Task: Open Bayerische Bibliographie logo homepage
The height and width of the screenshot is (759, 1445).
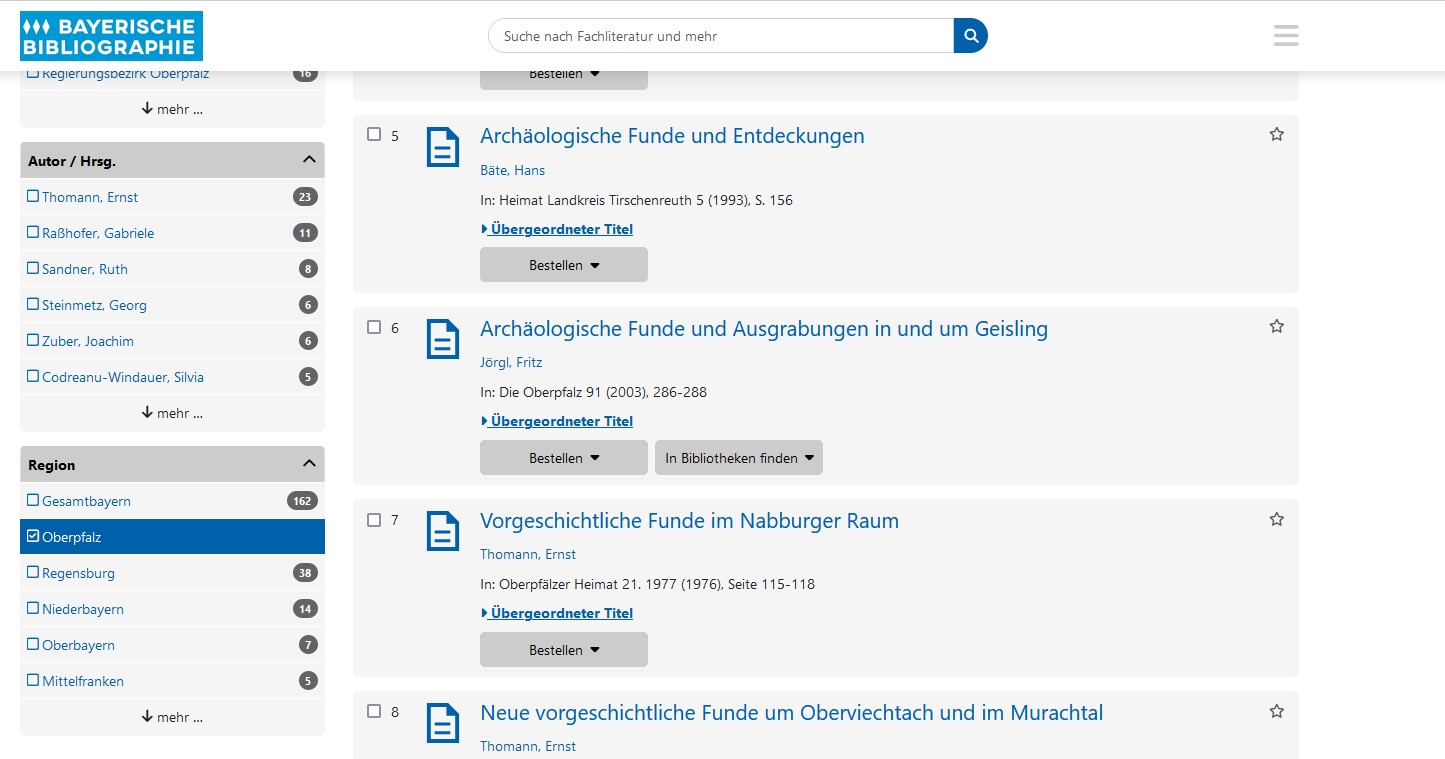Action: click(111, 36)
